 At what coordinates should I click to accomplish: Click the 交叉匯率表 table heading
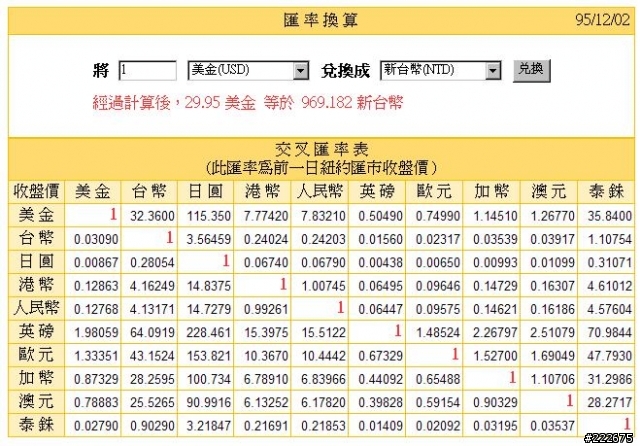[x=321, y=149]
